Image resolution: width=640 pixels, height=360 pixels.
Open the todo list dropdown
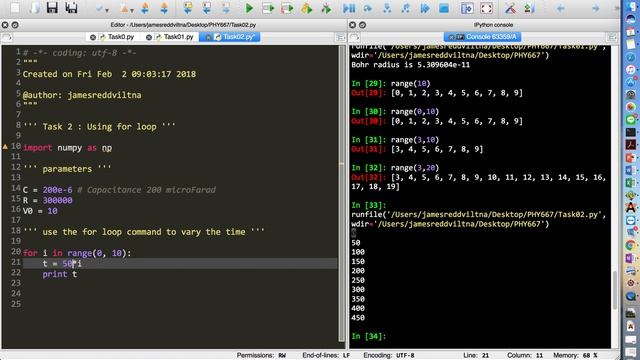[102, 8]
